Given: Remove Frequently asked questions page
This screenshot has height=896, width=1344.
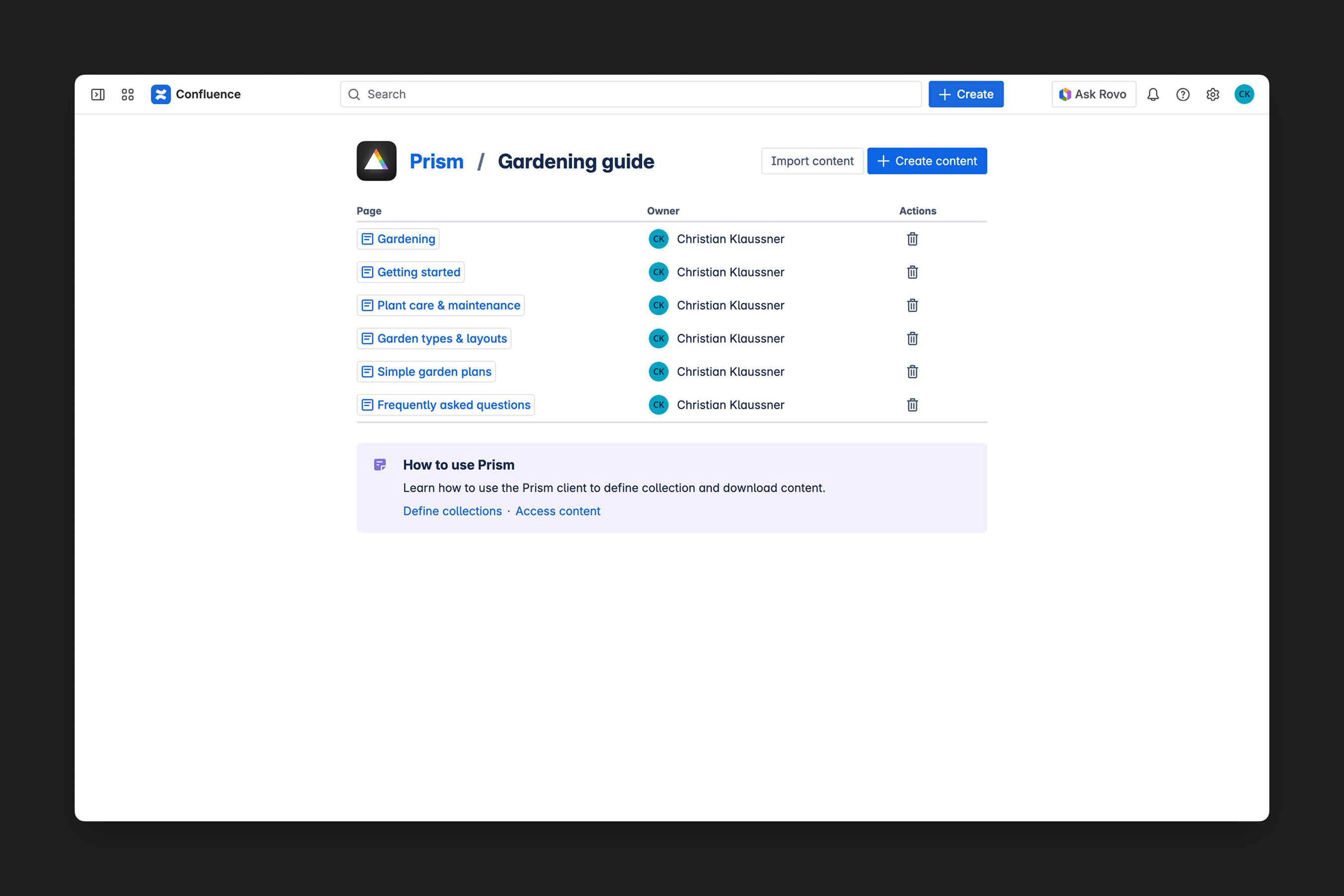Looking at the screenshot, I should pos(912,405).
